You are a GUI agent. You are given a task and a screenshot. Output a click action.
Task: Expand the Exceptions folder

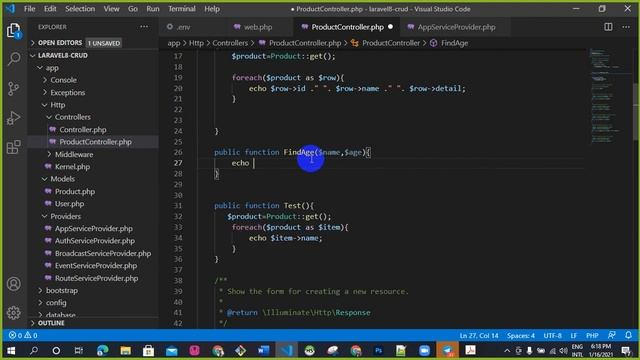(x=93, y=93)
